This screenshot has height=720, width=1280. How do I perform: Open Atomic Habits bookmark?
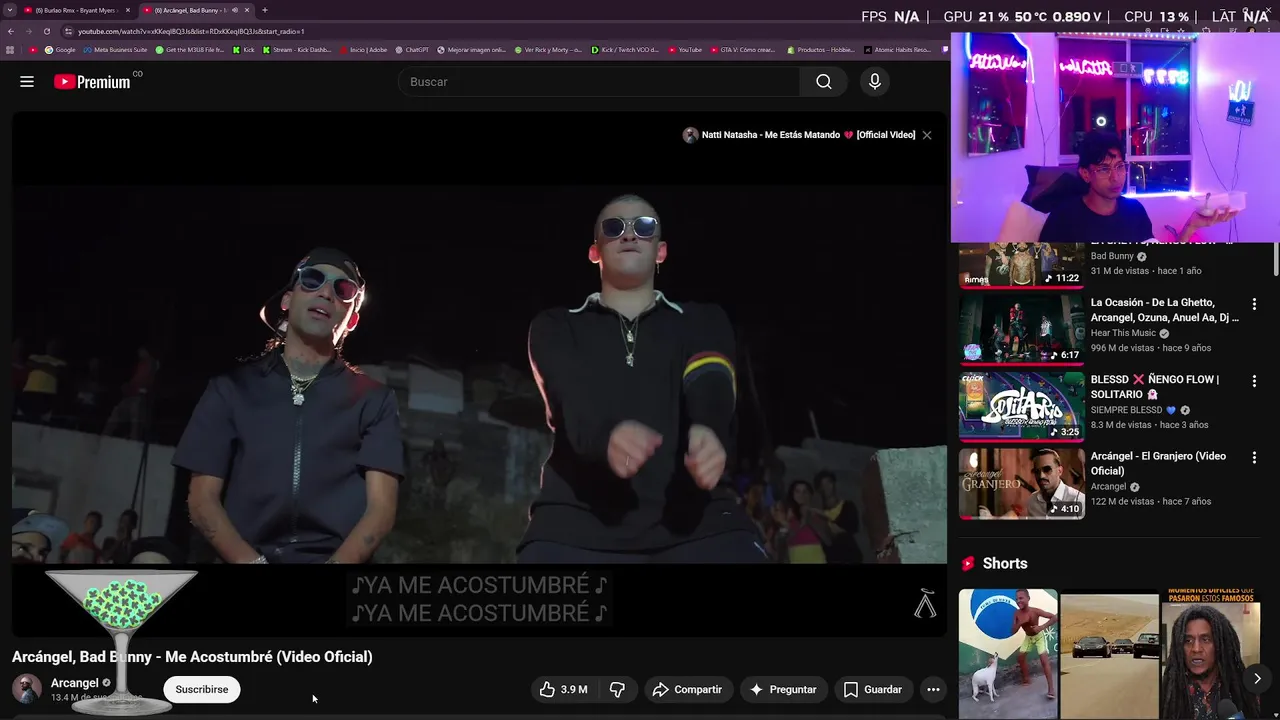pyautogui.click(x=897, y=50)
